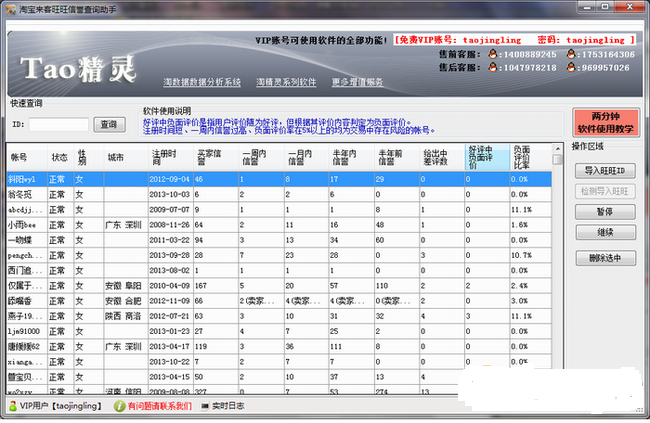The image size is (650, 423).
Task: Sort by the 买家信誉 column header
Action: [216, 157]
